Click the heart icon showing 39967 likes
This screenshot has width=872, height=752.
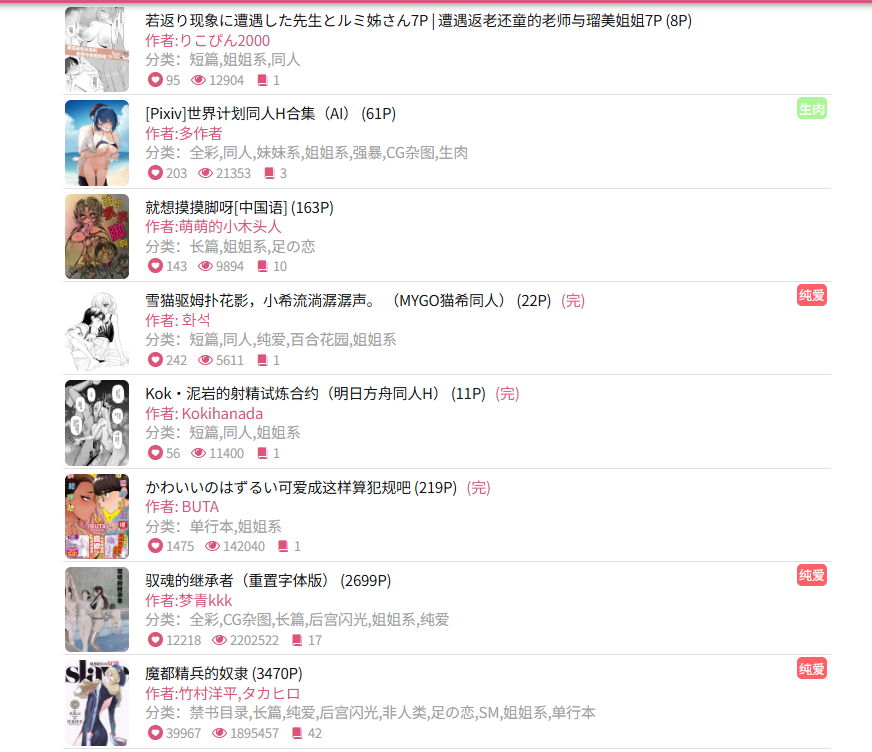click(155, 733)
